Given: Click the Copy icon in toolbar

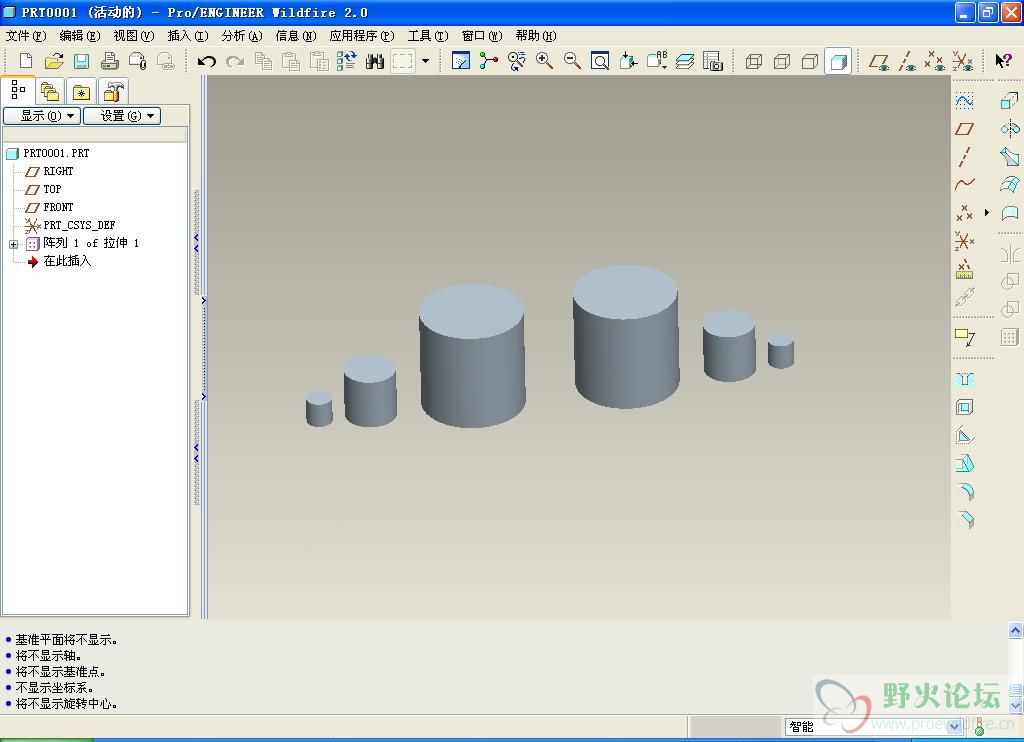Looking at the screenshot, I should tap(263, 61).
